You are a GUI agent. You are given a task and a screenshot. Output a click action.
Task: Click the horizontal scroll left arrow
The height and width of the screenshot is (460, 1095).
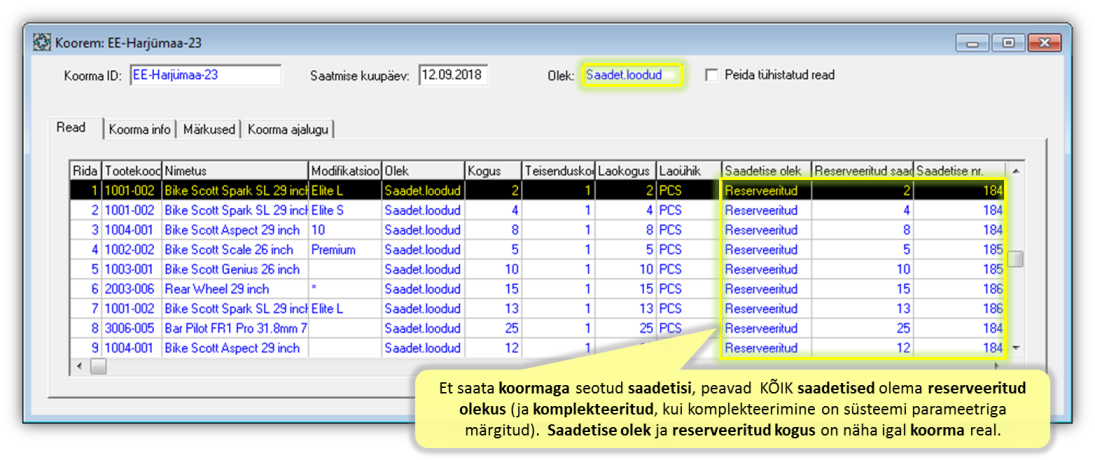coord(79,366)
